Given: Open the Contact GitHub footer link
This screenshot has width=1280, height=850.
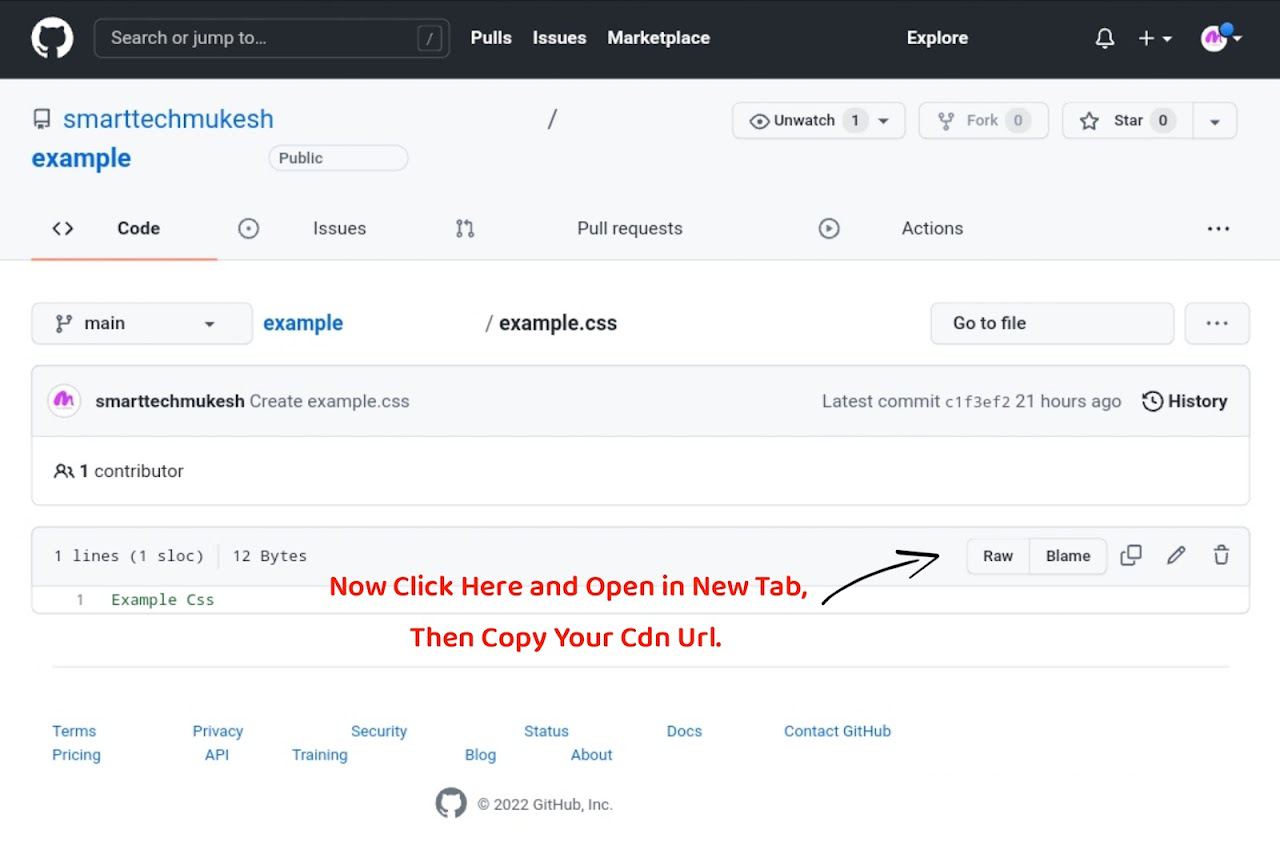Looking at the screenshot, I should point(837,731).
